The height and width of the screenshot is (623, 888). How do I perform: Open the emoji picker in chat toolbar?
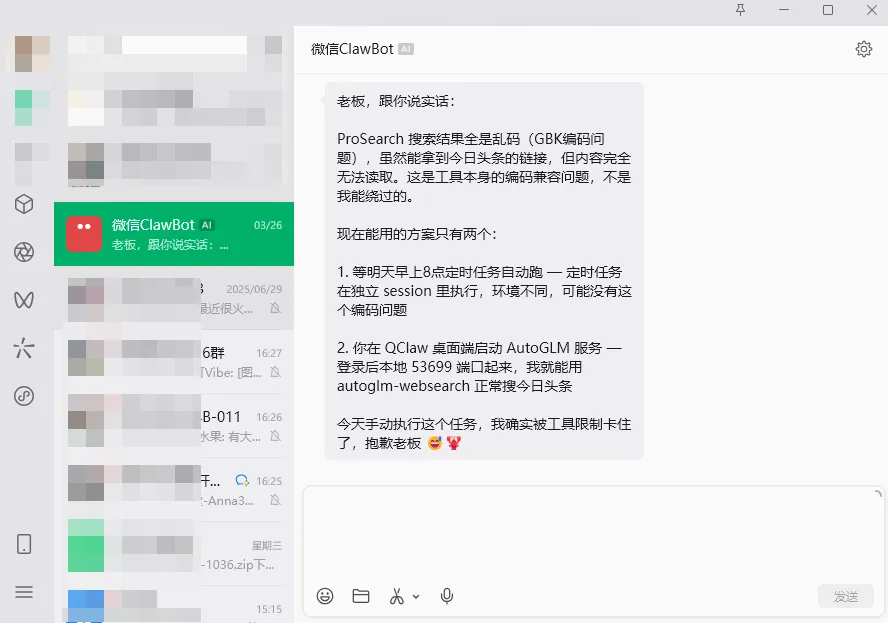(x=325, y=596)
